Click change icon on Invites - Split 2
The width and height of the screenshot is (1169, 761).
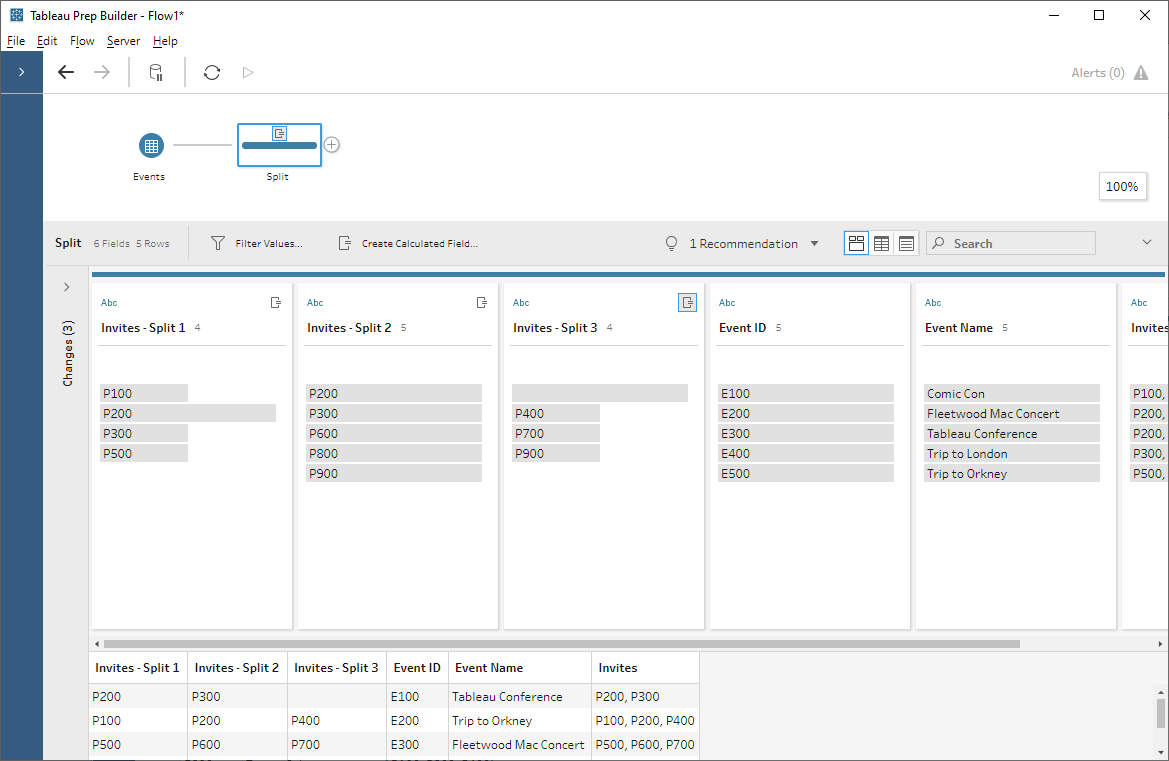[482, 303]
